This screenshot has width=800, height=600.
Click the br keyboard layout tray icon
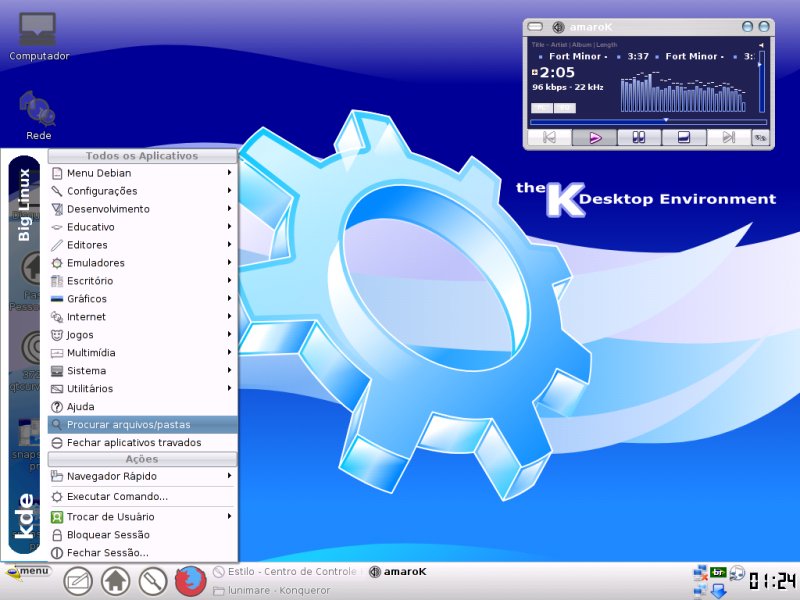718,572
